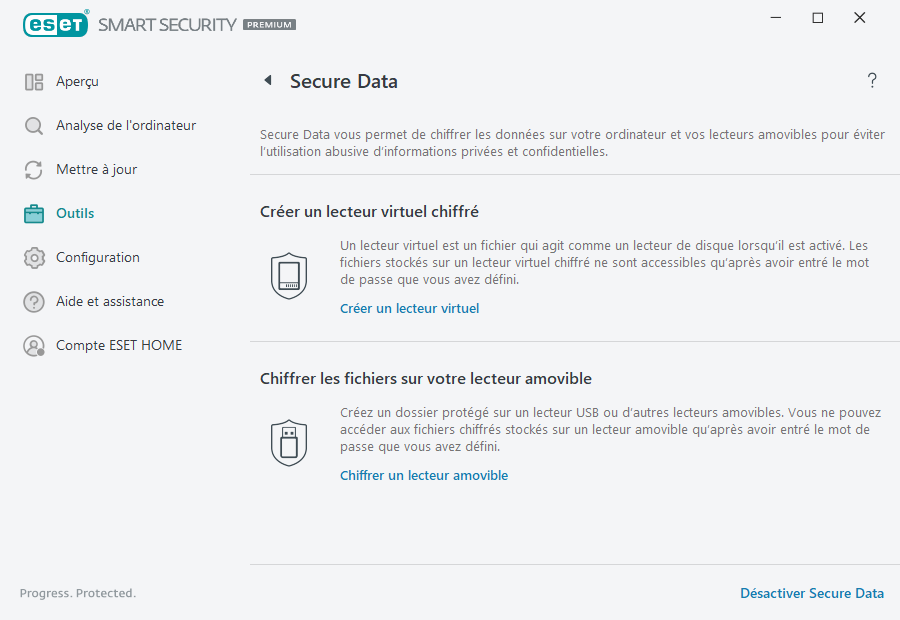
Task: Click the USB drive shield icon
Action: [x=289, y=442]
